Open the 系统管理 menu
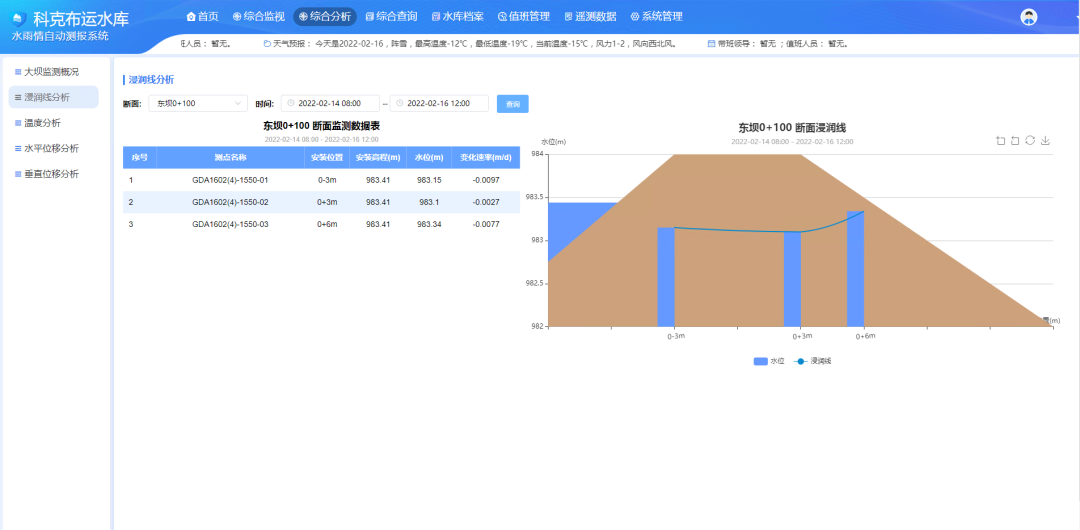This screenshot has width=1080, height=530. (x=656, y=17)
